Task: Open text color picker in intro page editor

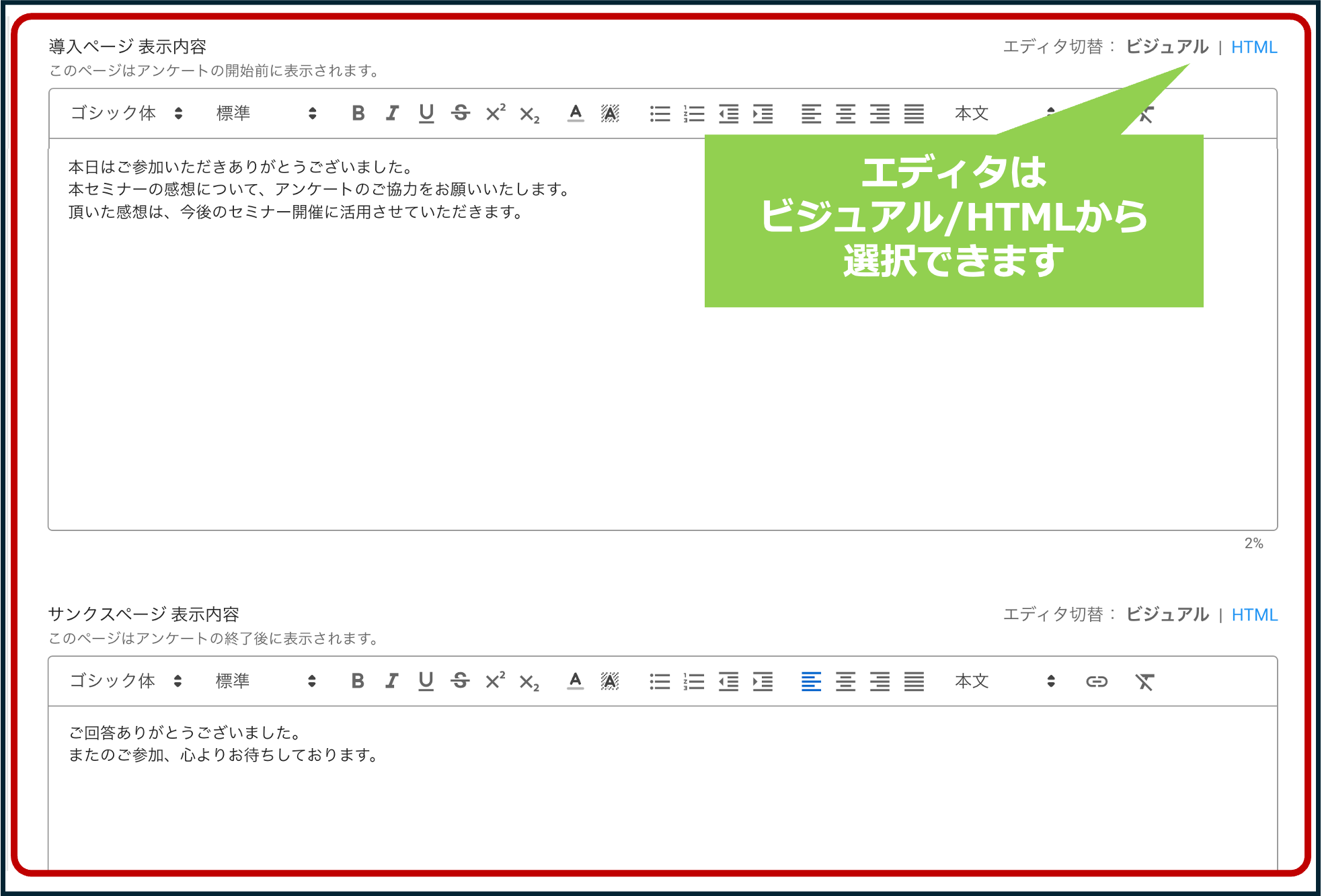Action: click(576, 113)
